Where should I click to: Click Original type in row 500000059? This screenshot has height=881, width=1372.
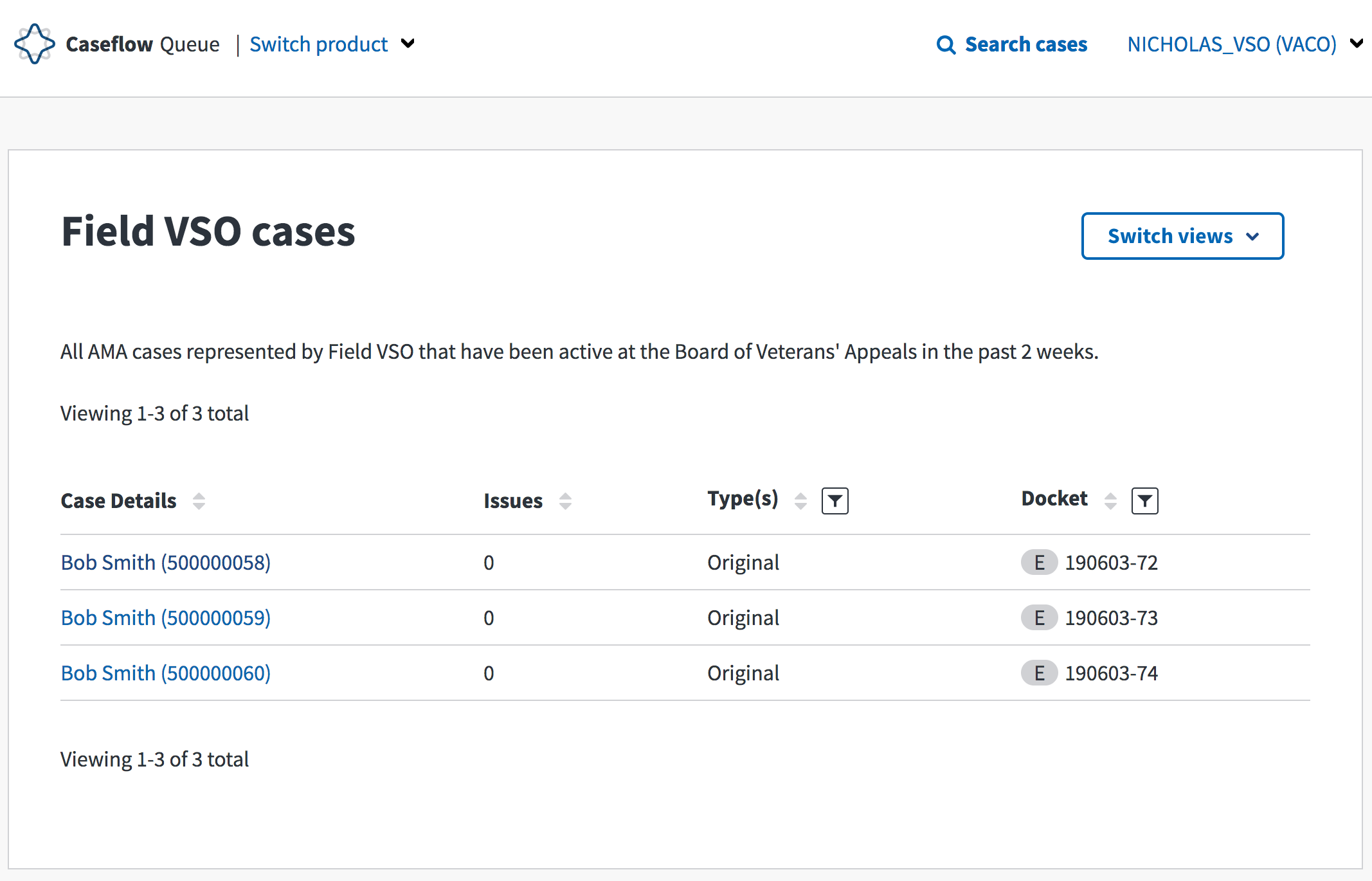click(x=743, y=618)
